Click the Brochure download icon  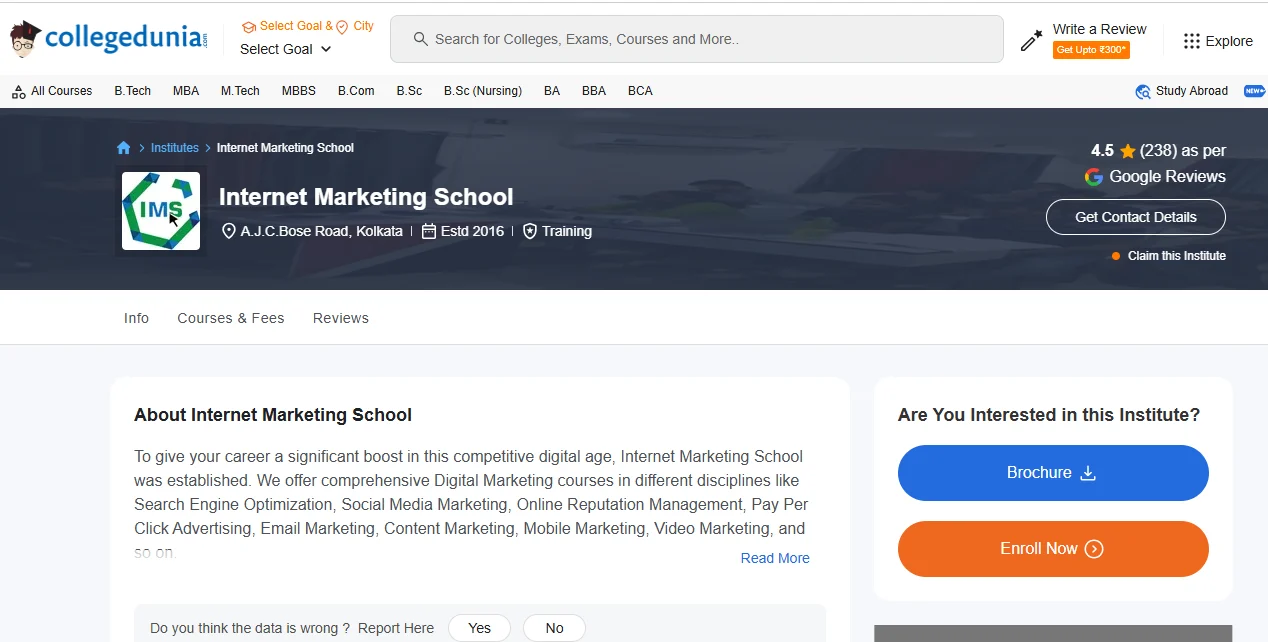click(1090, 472)
